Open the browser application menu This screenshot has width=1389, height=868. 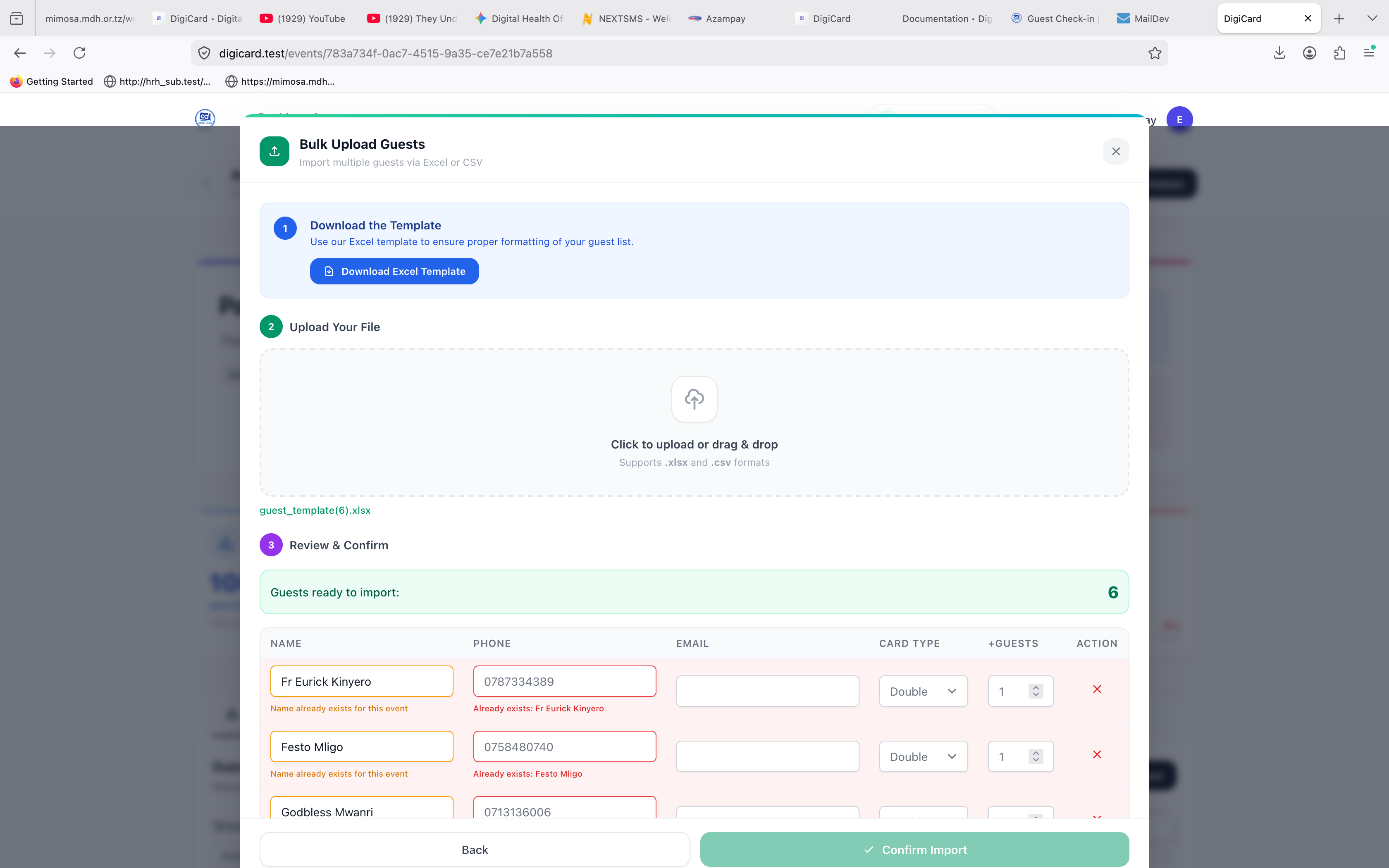coord(1370,53)
